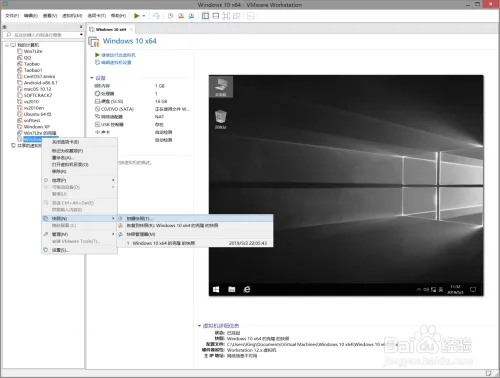500x378 pixels.
Task: Open the 文件(F) menu
Action: (x=12, y=16)
